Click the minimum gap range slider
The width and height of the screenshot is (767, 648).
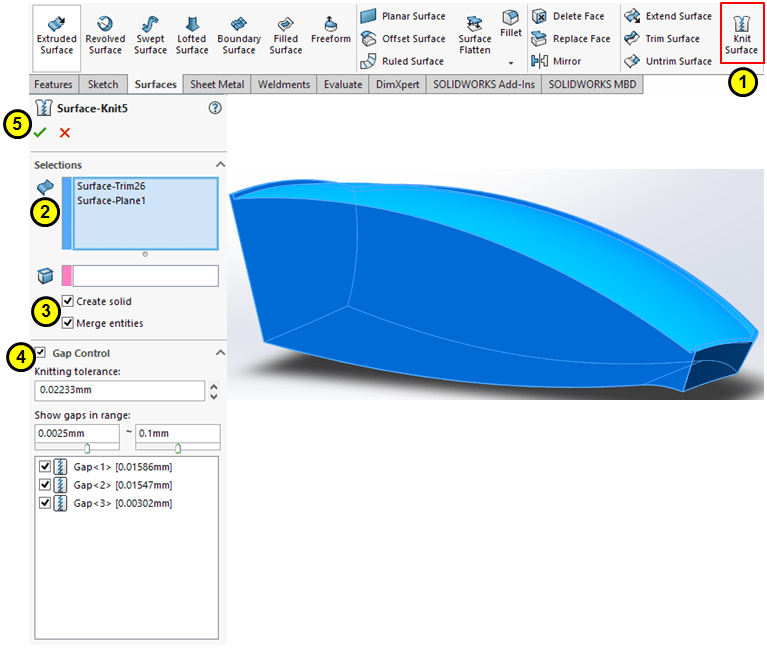coord(86,448)
